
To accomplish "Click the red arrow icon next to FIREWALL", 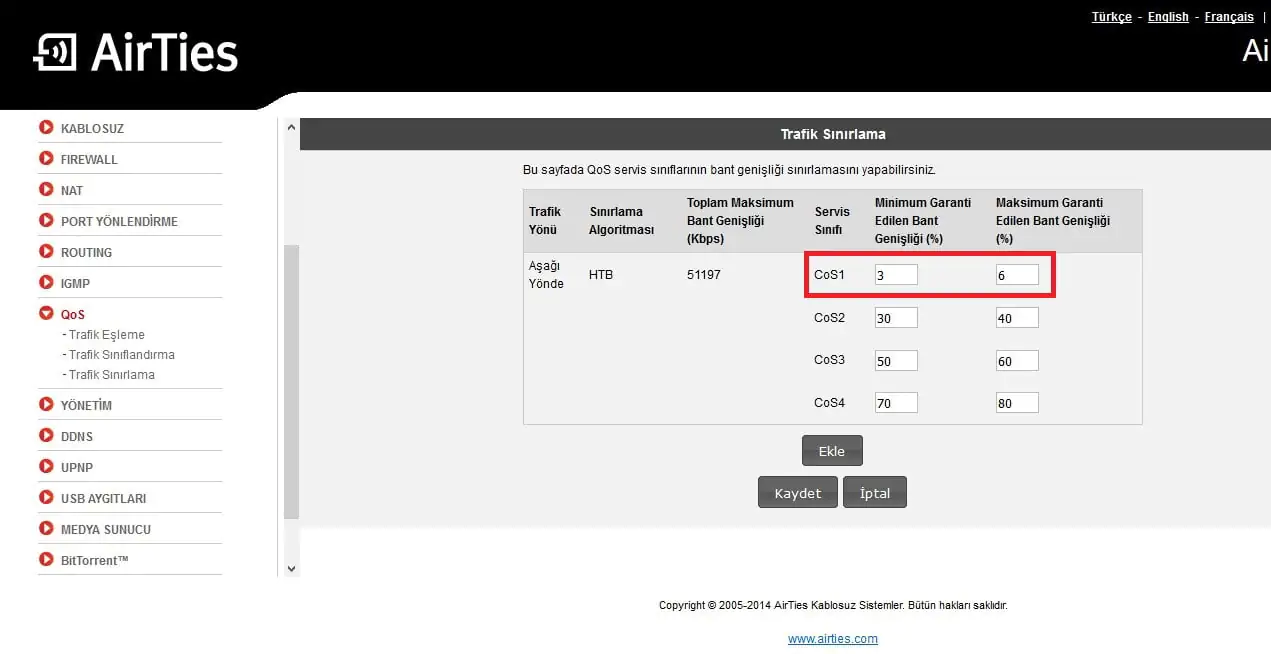I will 46,158.
